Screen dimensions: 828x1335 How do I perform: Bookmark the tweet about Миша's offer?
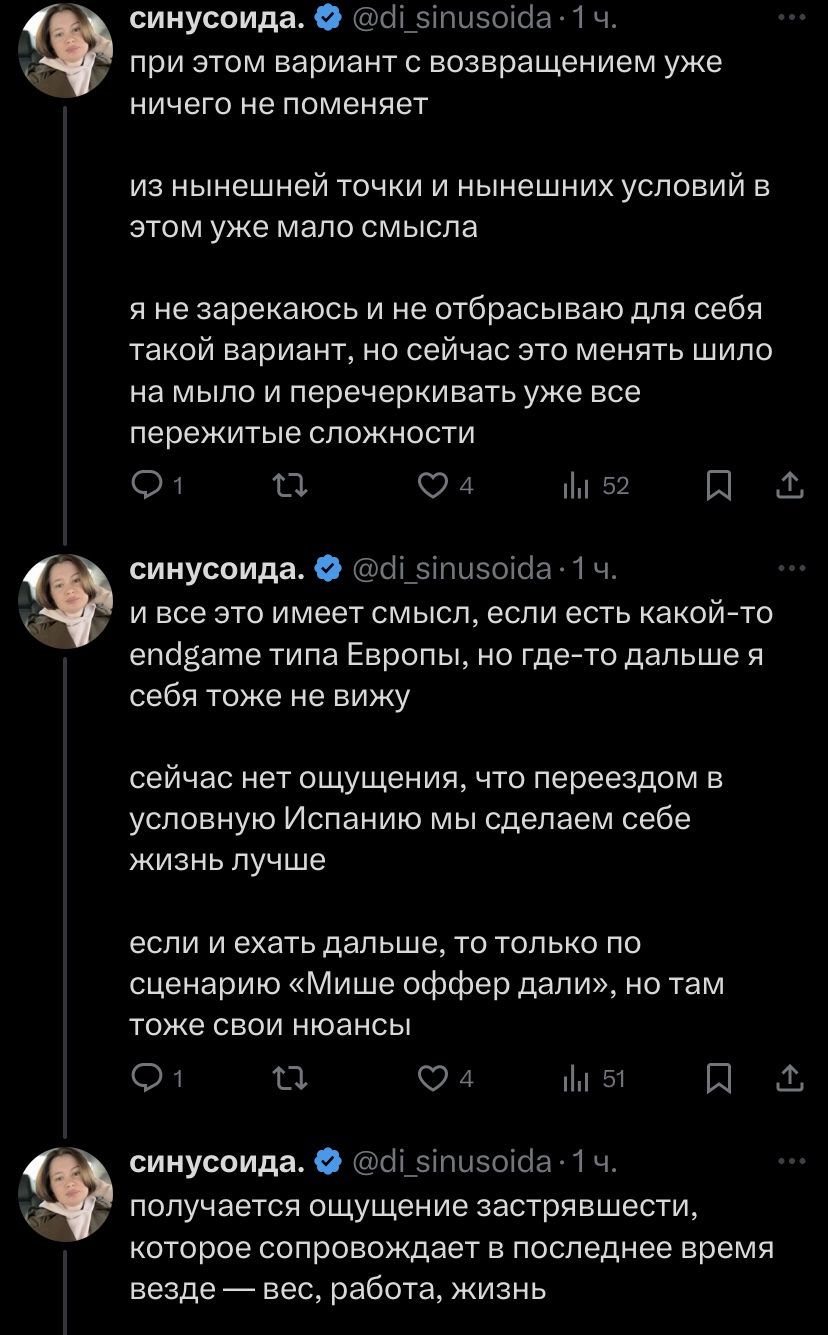click(718, 1078)
